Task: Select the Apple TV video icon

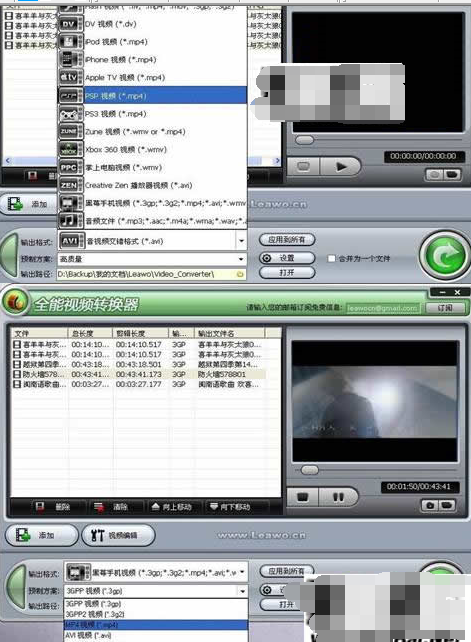Action: (71, 77)
